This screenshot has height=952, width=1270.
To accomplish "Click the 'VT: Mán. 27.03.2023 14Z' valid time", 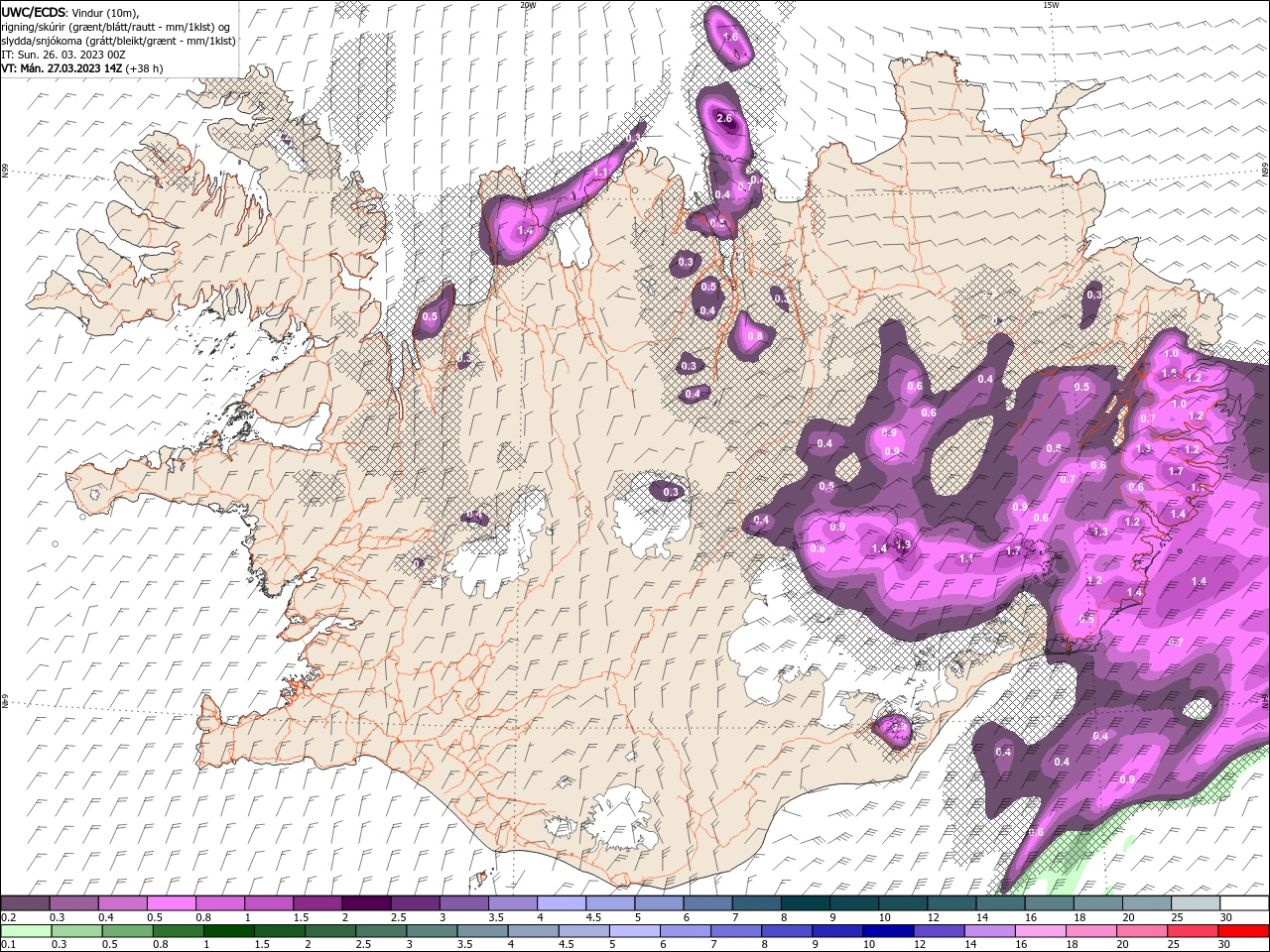I will (62, 68).
